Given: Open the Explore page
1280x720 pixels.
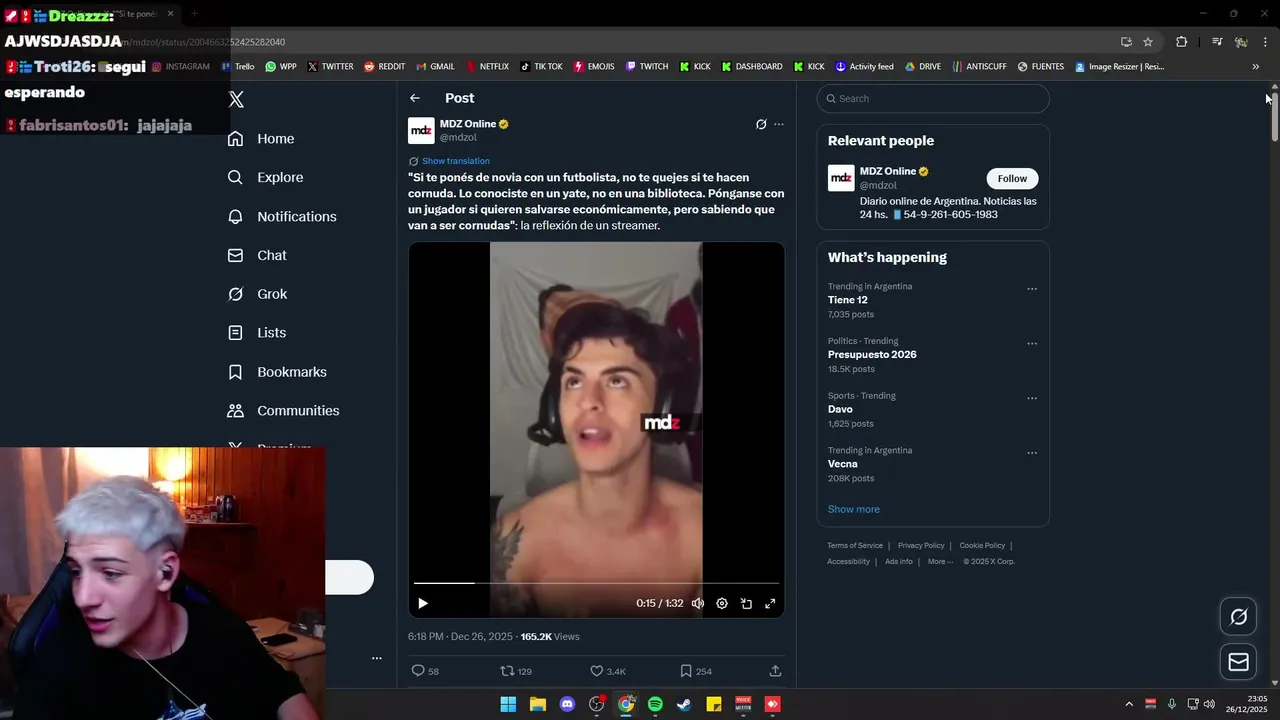Looking at the screenshot, I should [x=266, y=178].
